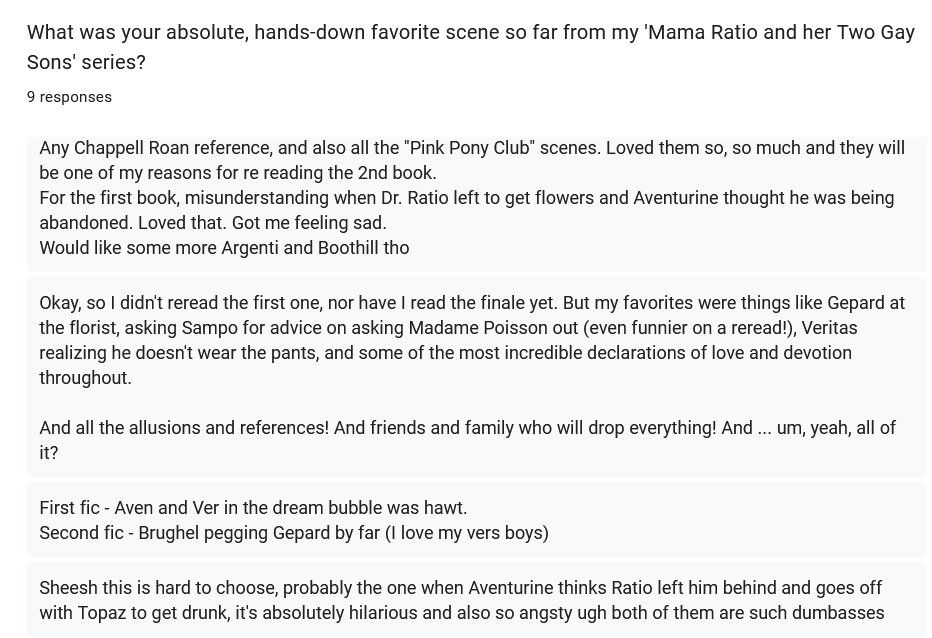Viewport: 932px width, 638px height.
Task: Click the 'Madame Poisson' name in the response
Action: click(x=510, y=328)
